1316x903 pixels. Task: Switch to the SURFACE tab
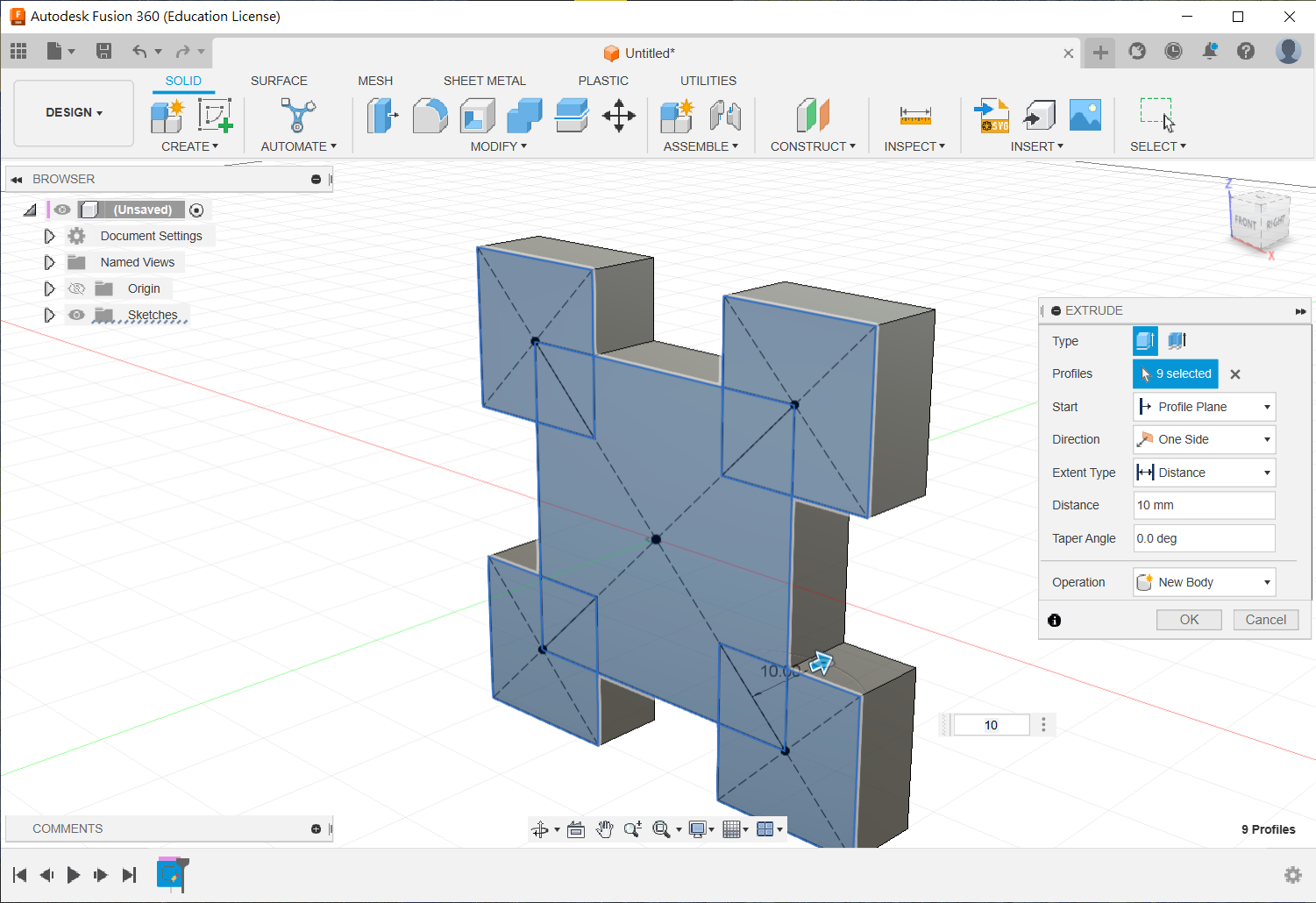(x=279, y=81)
